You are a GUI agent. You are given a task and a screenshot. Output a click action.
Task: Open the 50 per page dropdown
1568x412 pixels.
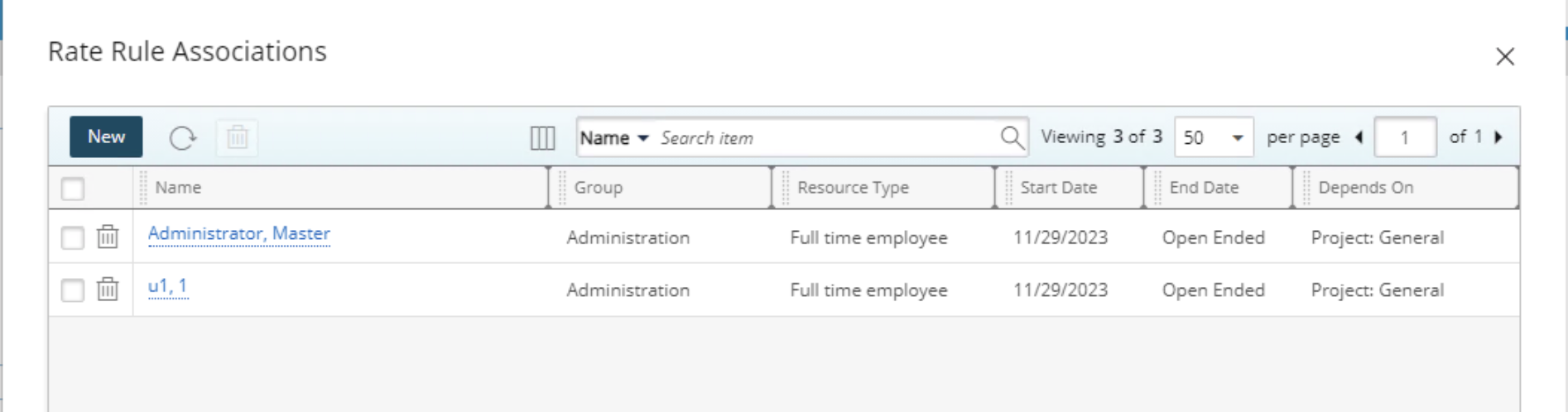tap(1213, 137)
